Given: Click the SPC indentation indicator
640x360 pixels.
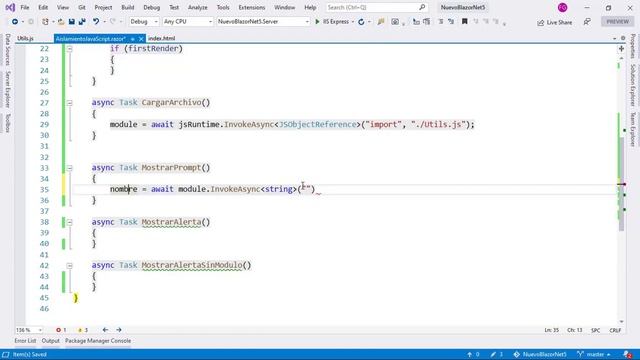Looking at the screenshot, I should coord(596,330).
